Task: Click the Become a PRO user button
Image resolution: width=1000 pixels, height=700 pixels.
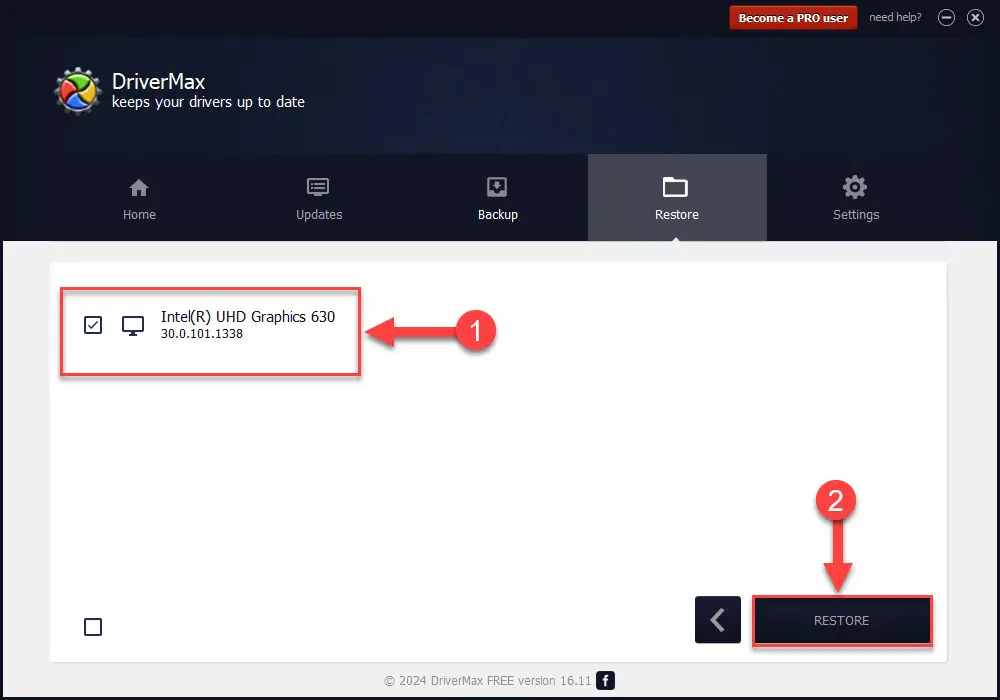Action: (x=793, y=18)
